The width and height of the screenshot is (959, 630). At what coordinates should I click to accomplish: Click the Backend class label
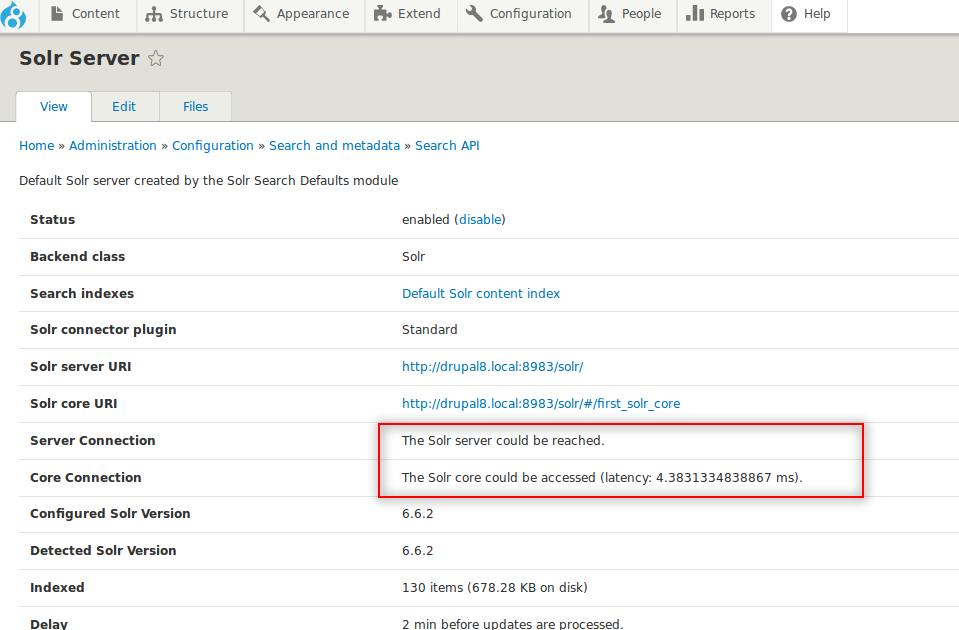78,257
